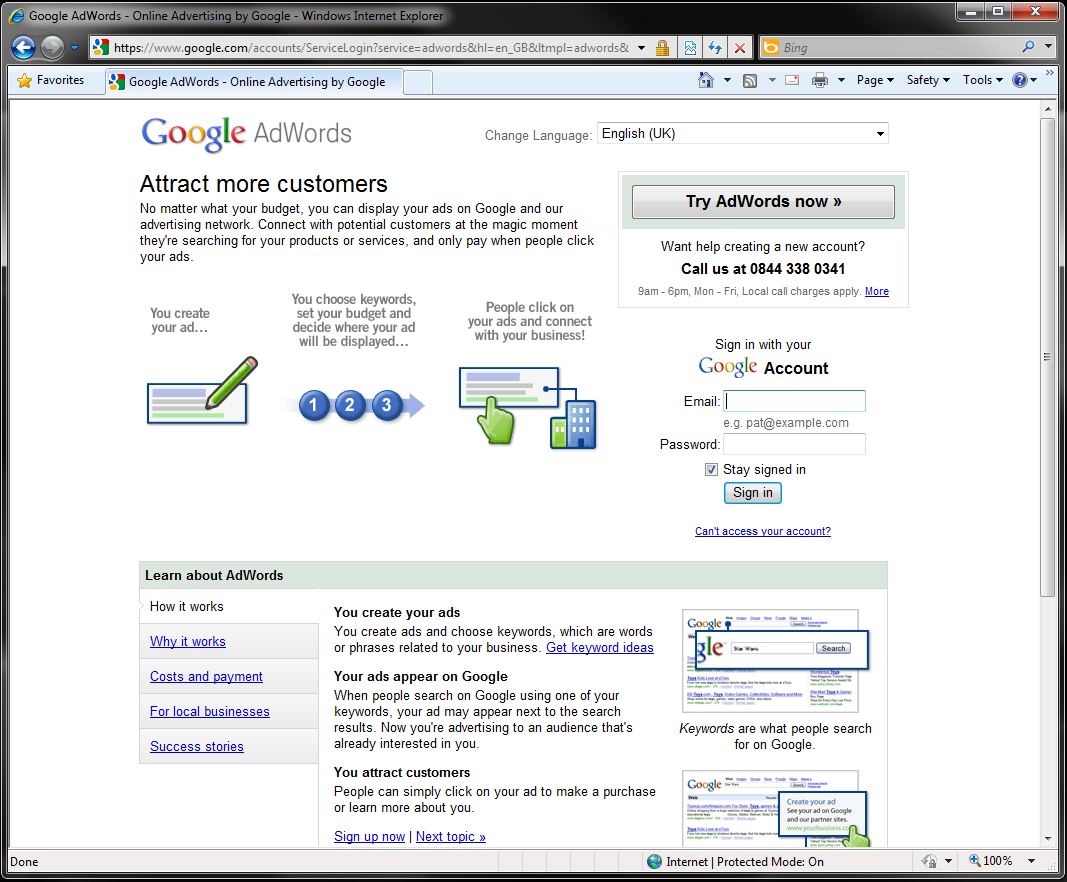The image size is (1067, 882).
Task: Open the Safety menu
Action: (928, 80)
